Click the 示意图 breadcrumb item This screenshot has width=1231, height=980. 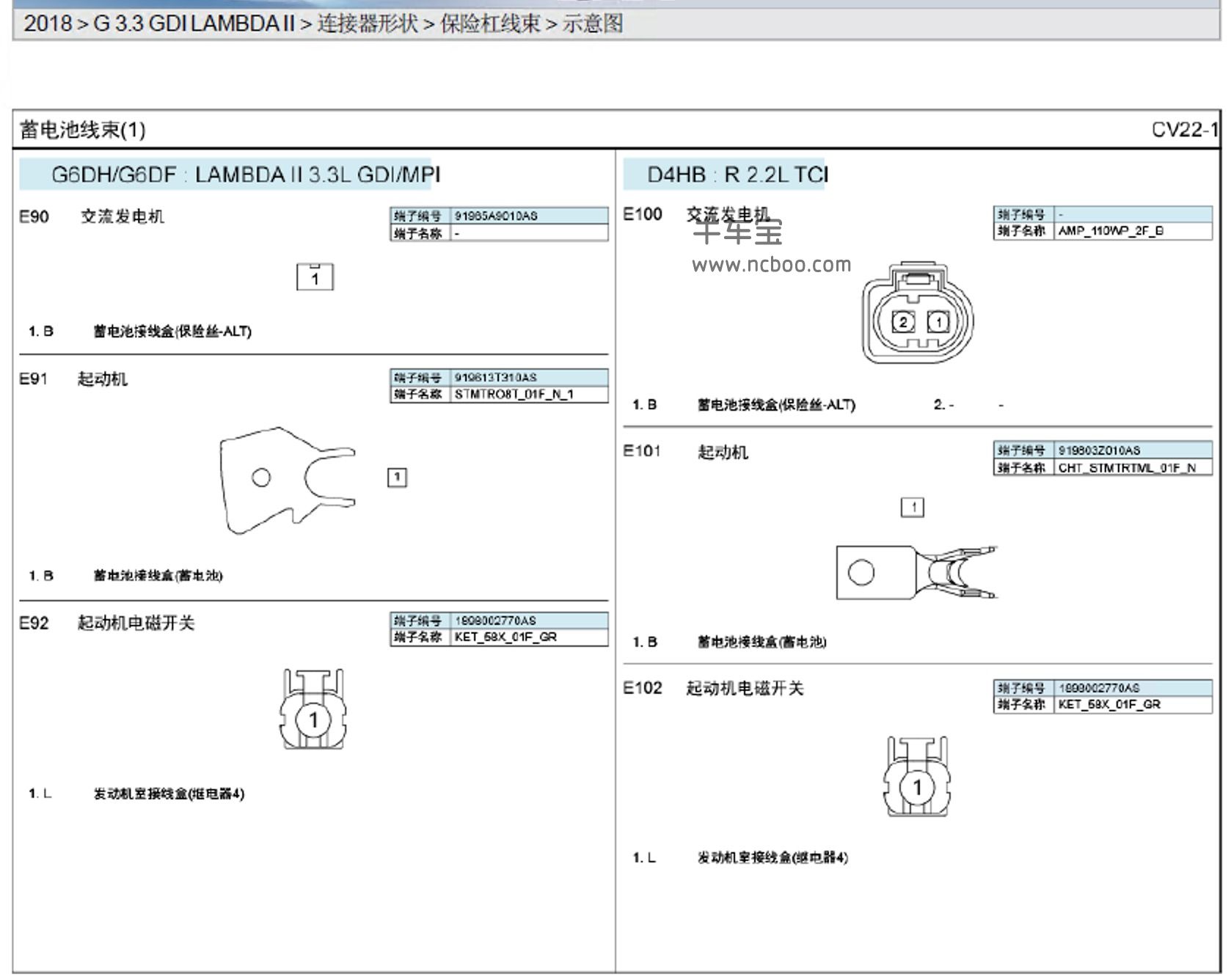[x=593, y=23]
